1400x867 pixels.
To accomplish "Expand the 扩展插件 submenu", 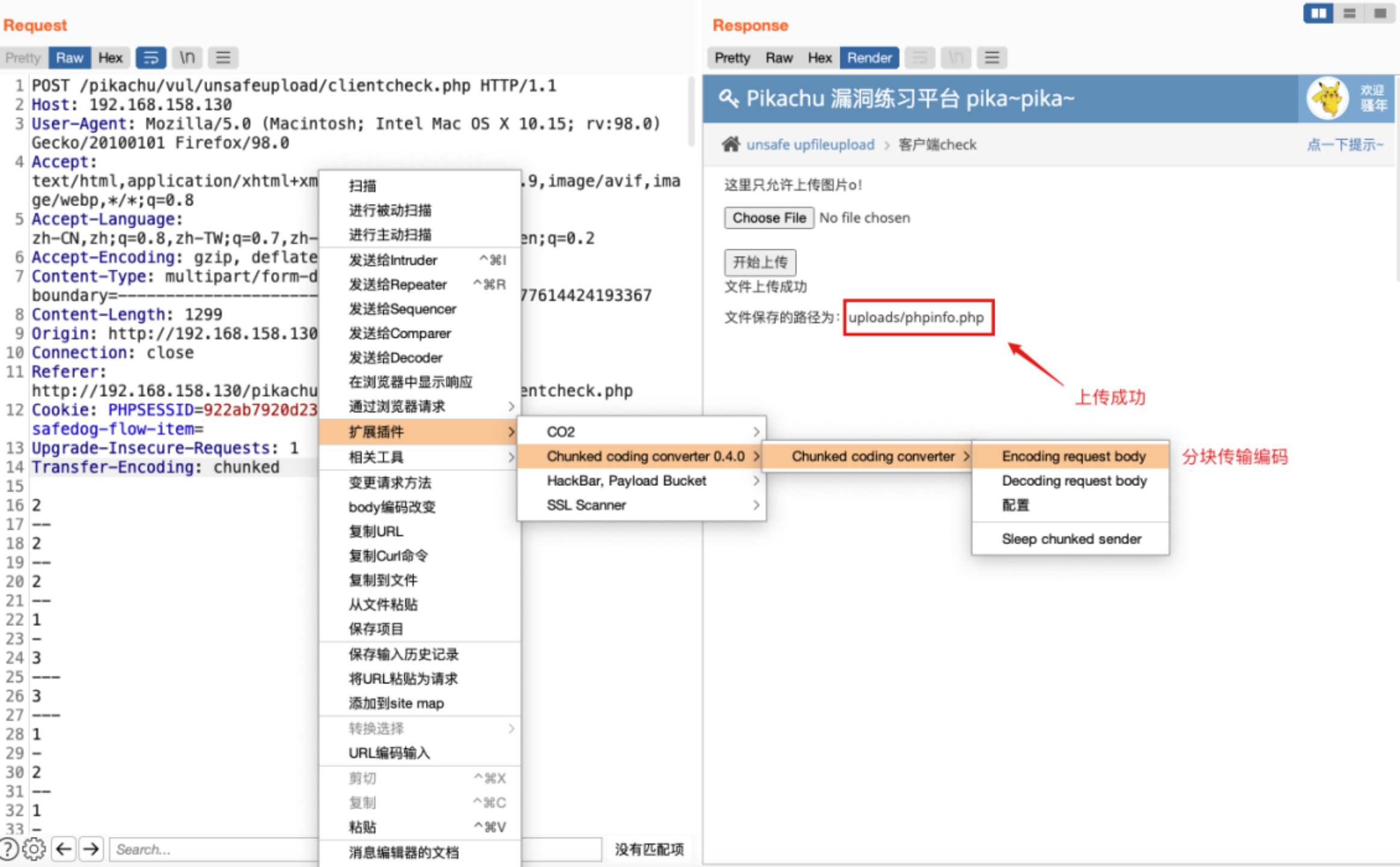I will pyautogui.click(x=419, y=432).
